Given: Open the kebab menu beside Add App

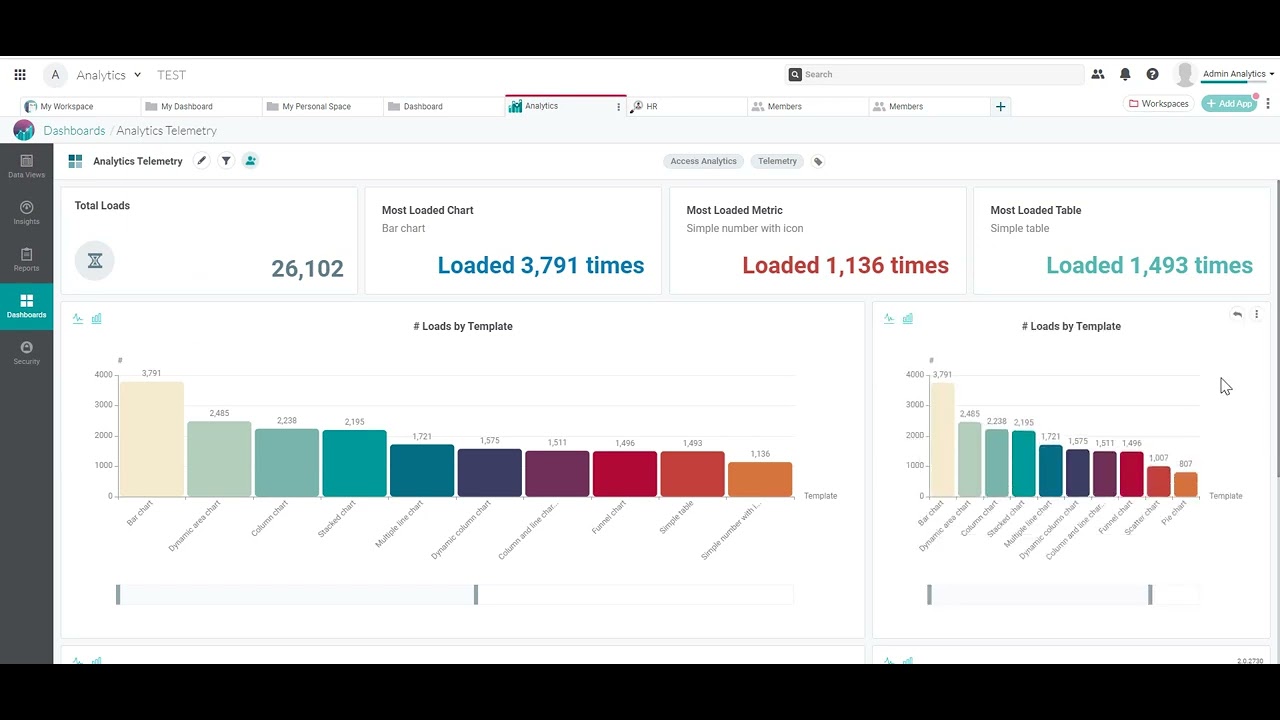Looking at the screenshot, I should coord(1268,103).
